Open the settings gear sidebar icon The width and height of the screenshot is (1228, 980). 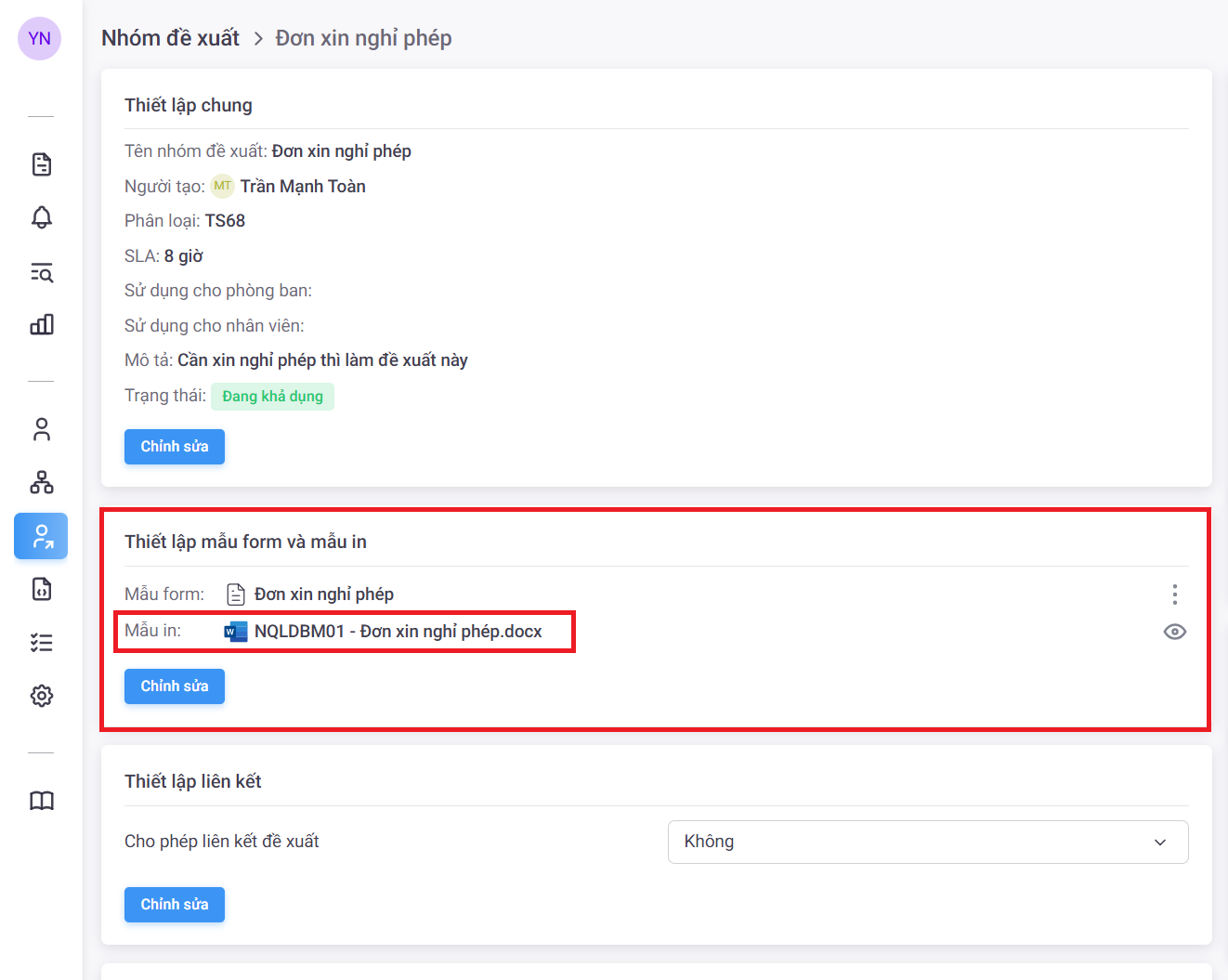tap(41, 696)
